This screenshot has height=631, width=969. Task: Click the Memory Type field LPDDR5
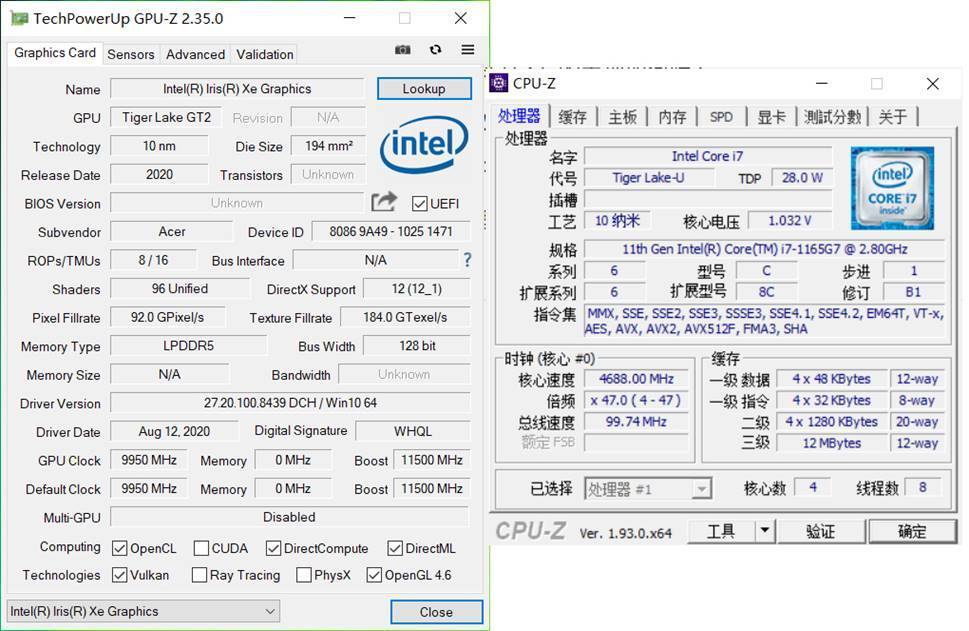pos(188,346)
